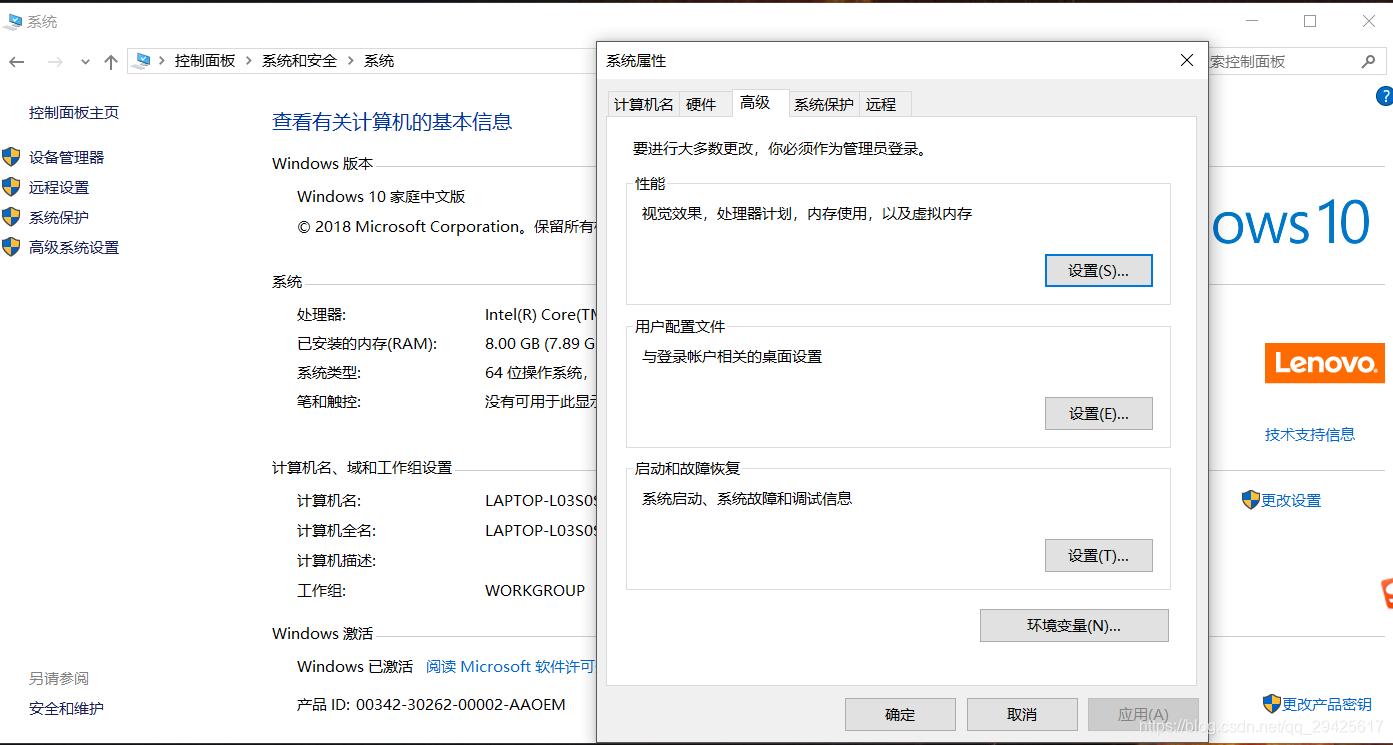The width and height of the screenshot is (1393, 745).
Task: Switch to 系统保护 tab
Action: coord(824,104)
